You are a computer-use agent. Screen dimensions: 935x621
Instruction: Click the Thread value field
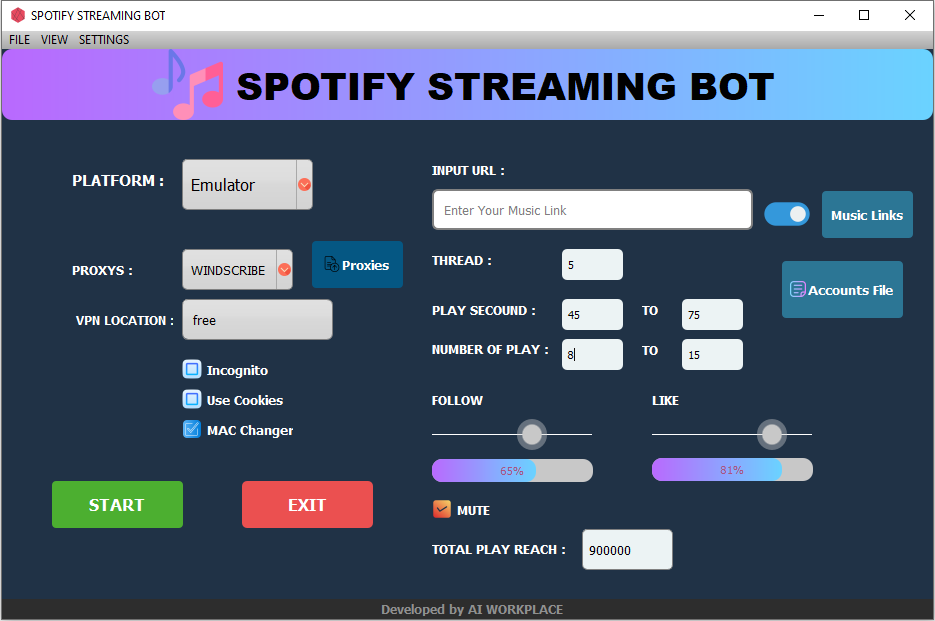pyautogui.click(x=592, y=264)
